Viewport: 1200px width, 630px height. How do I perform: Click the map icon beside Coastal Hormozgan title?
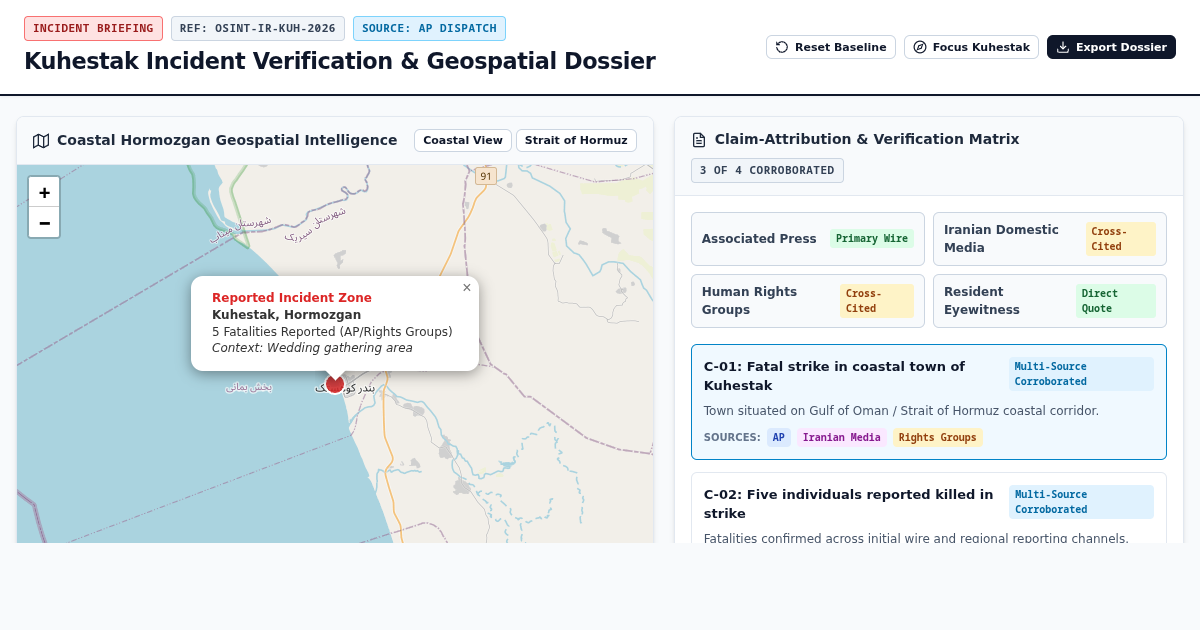(x=41, y=141)
